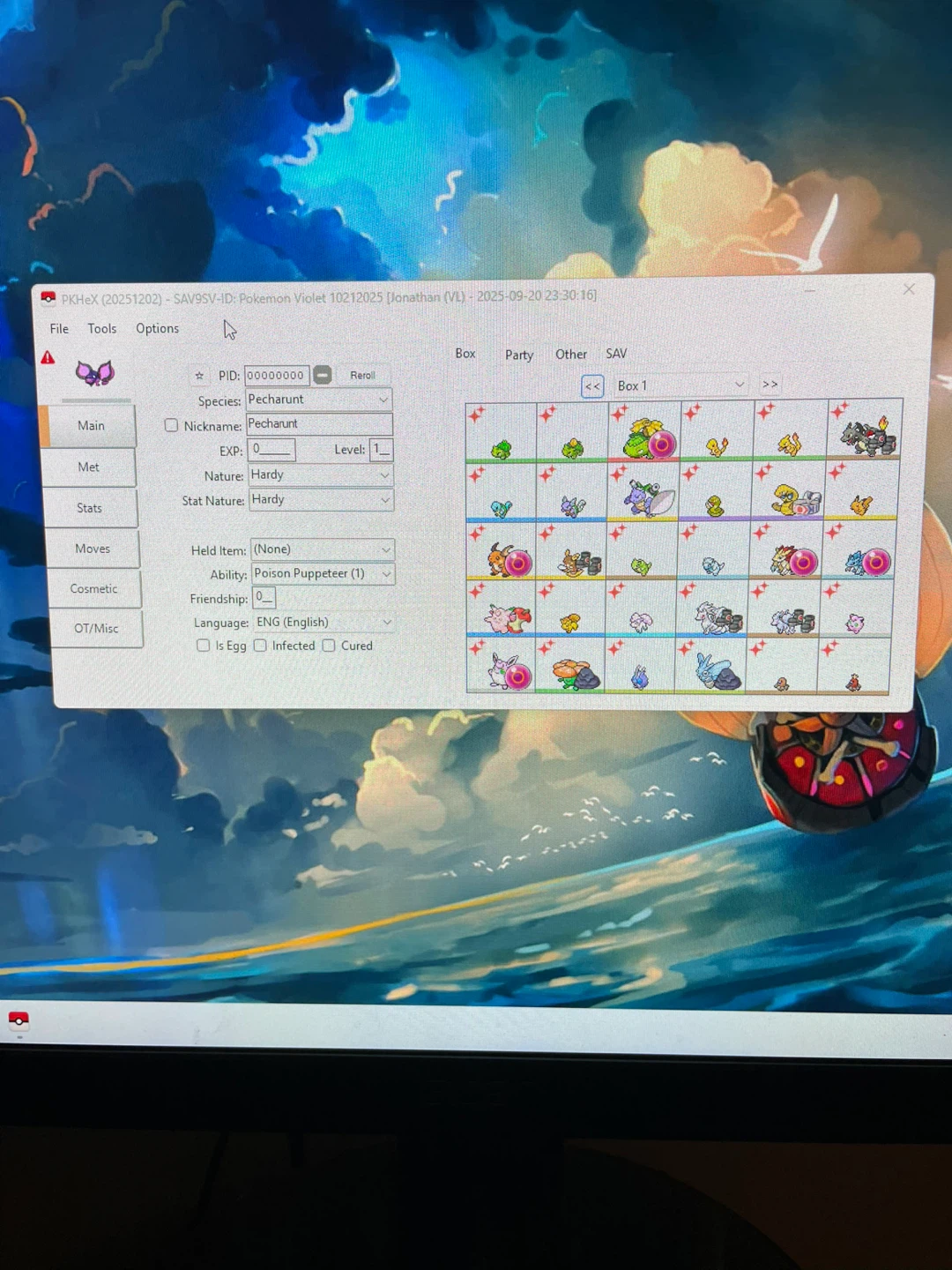
Task: Open the Tools menu
Action: pyautogui.click(x=101, y=328)
